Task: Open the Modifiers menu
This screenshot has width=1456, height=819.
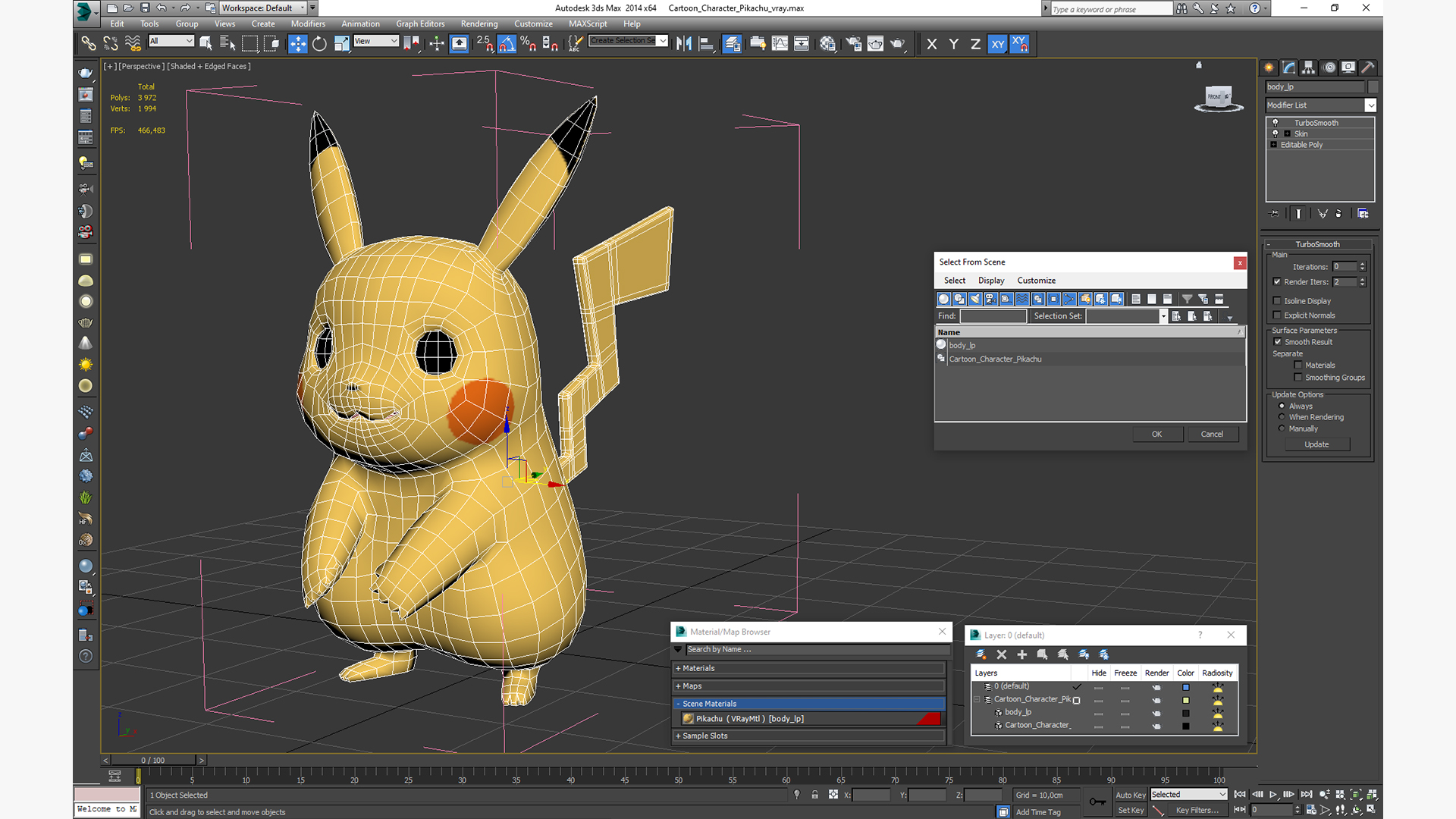Action: [308, 24]
